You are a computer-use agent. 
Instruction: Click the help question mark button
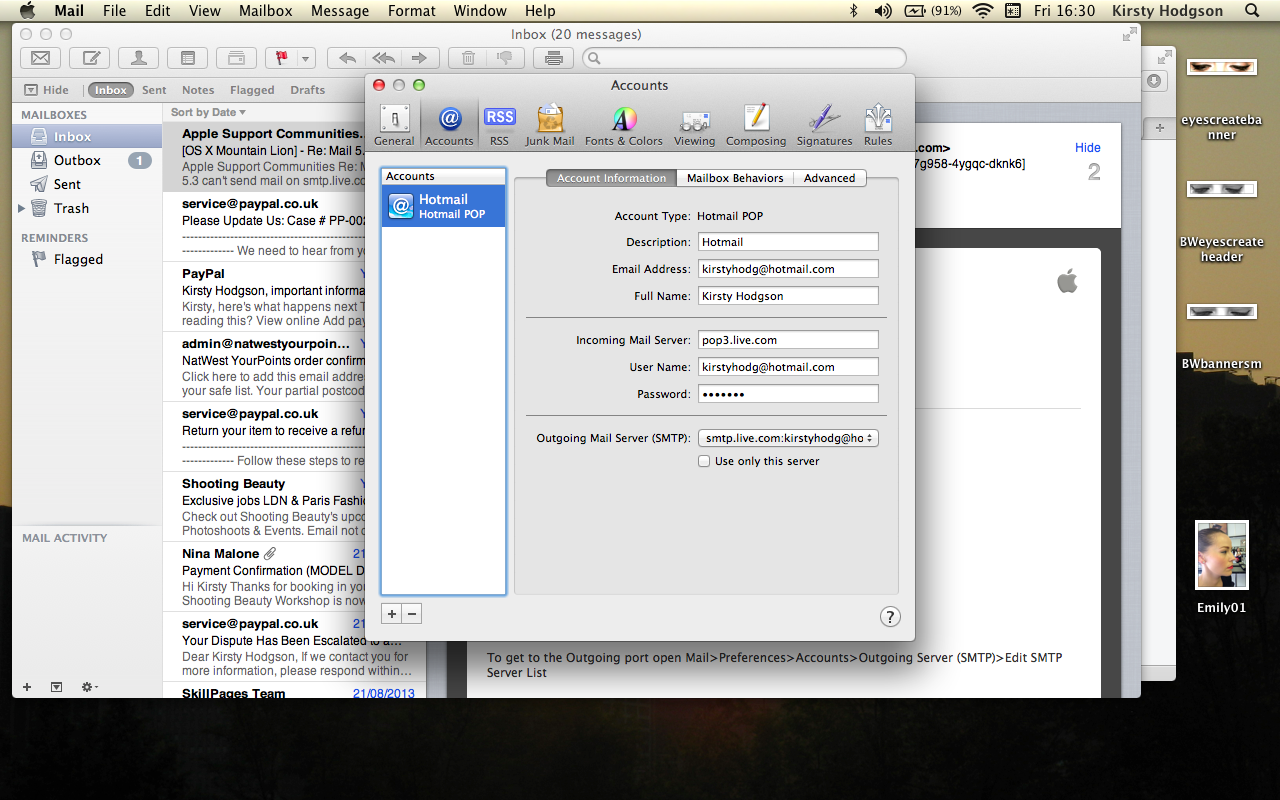point(890,617)
